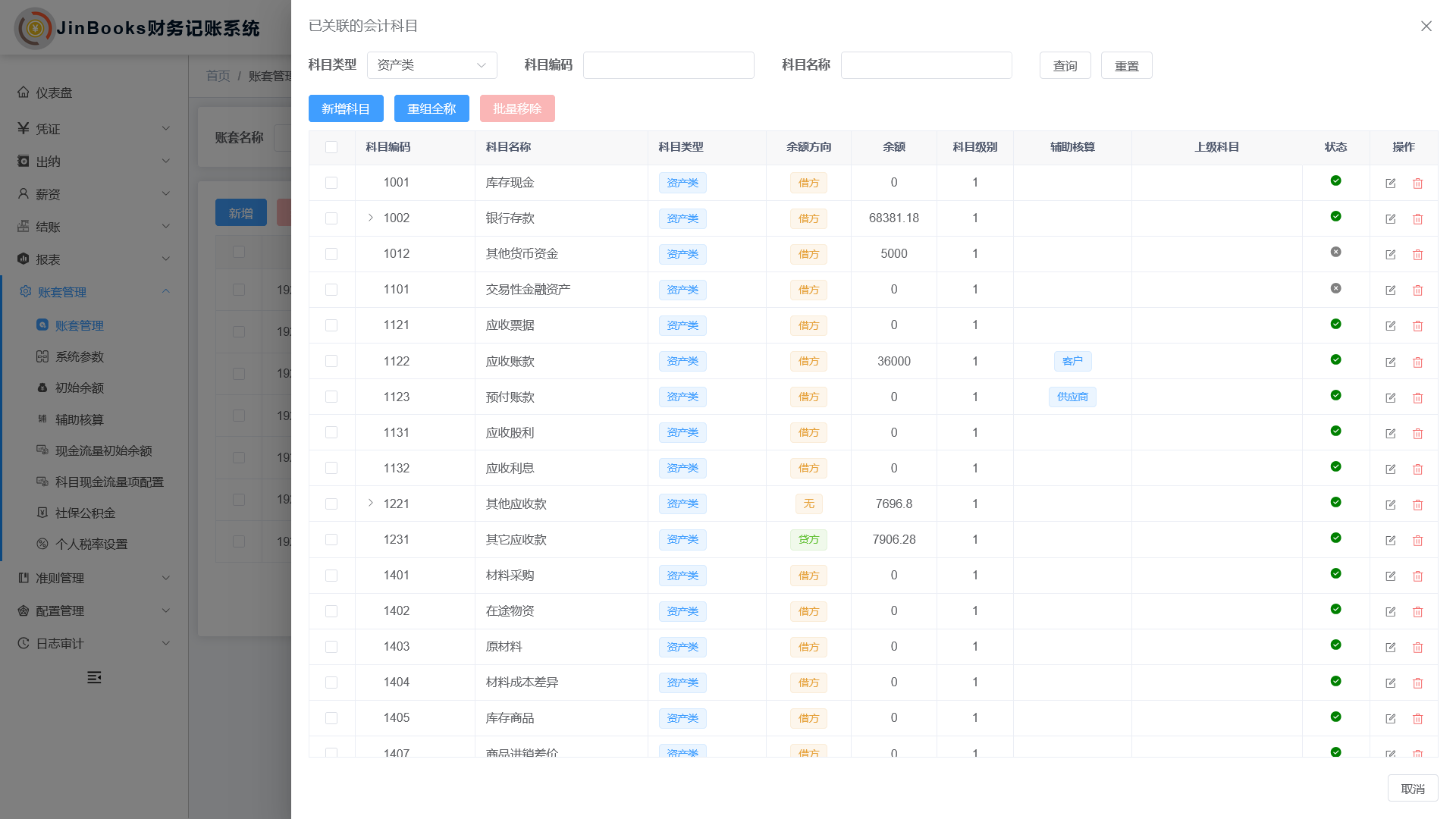Toggle the select-all header checkbox
Viewport: 1456px width, 819px height.
(331, 147)
